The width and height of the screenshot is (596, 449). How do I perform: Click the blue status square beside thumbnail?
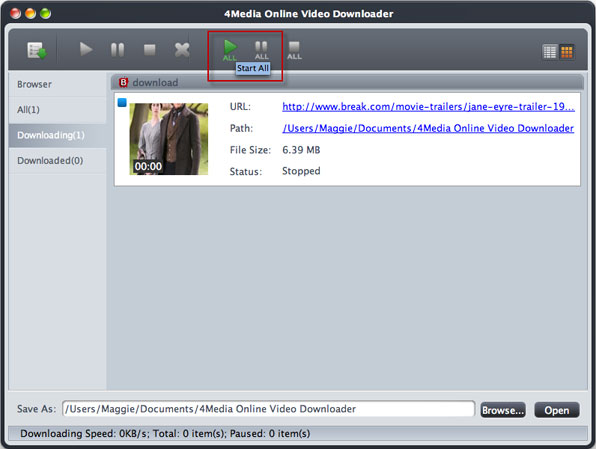point(122,103)
